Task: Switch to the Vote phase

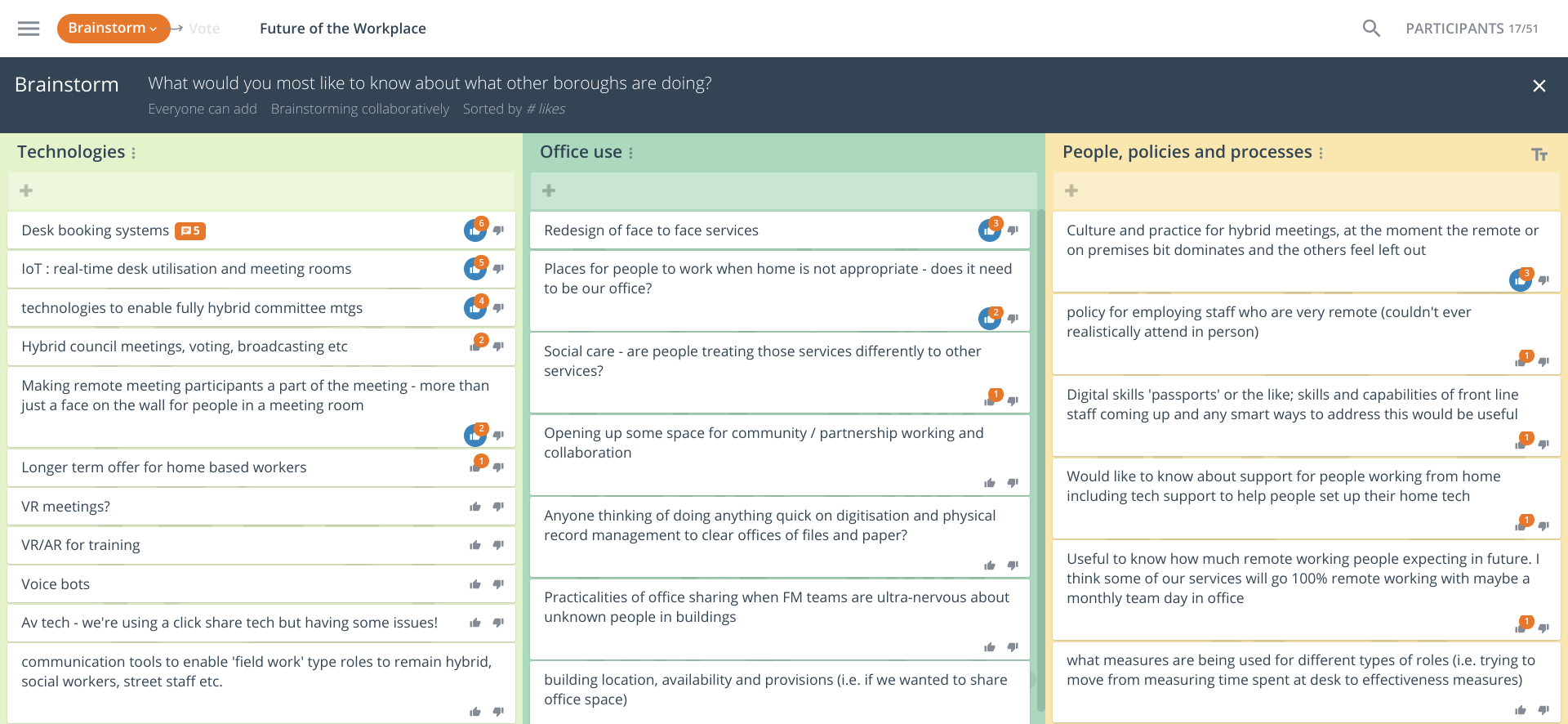Action: (204, 29)
